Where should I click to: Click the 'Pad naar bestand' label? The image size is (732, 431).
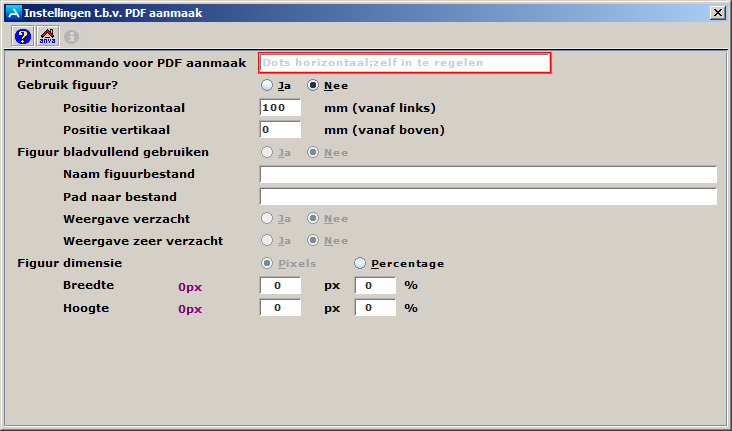click(x=120, y=197)
